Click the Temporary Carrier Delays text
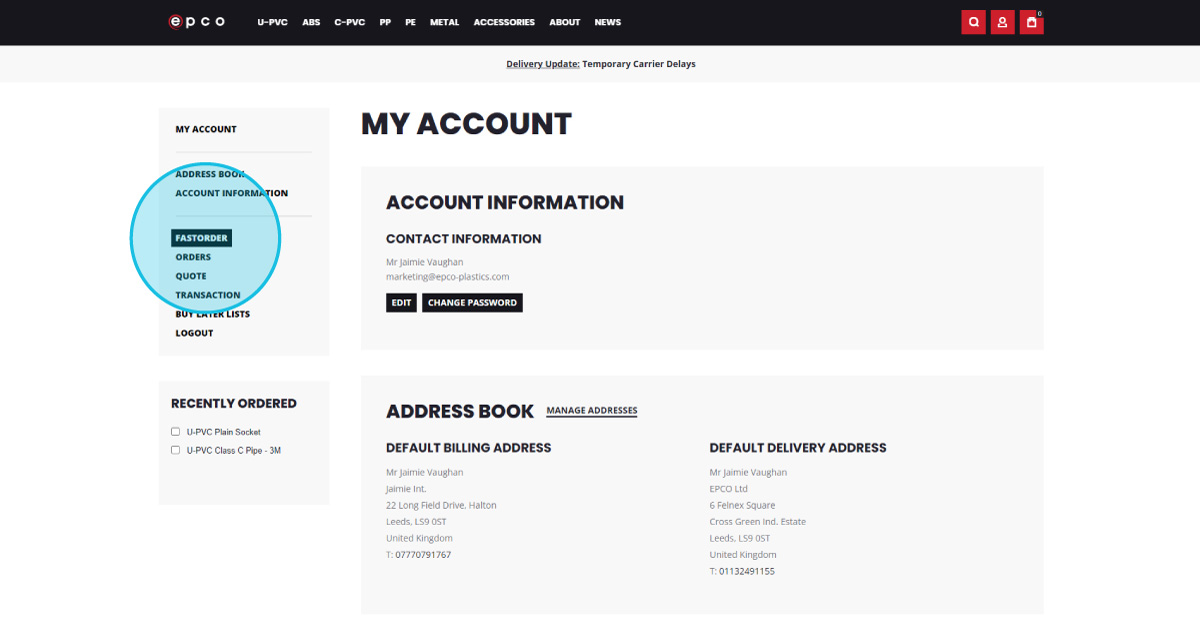The width and height of the screenshot is (1200, 624). [x=639, y=64]
